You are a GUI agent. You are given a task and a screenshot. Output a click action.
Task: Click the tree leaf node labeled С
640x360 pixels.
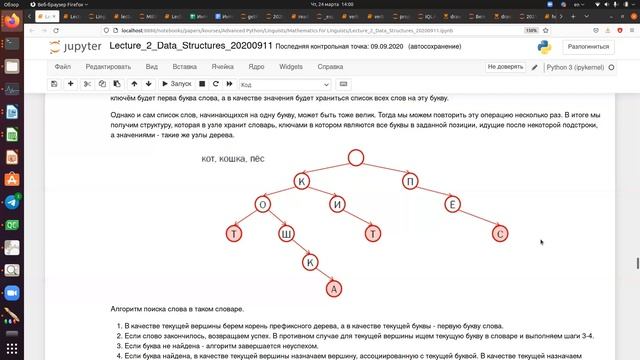click(500, 234)
